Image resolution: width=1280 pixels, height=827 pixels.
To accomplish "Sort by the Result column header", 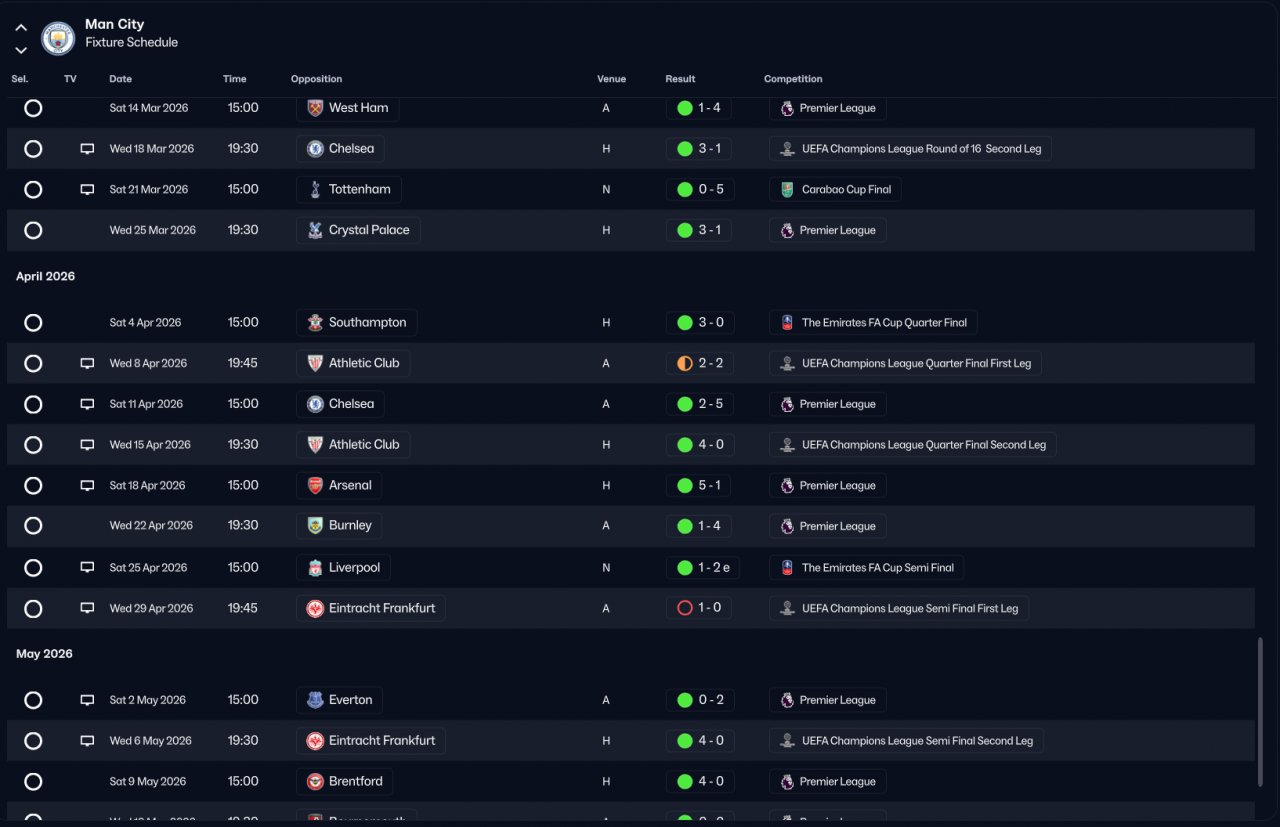I will 680,79.
